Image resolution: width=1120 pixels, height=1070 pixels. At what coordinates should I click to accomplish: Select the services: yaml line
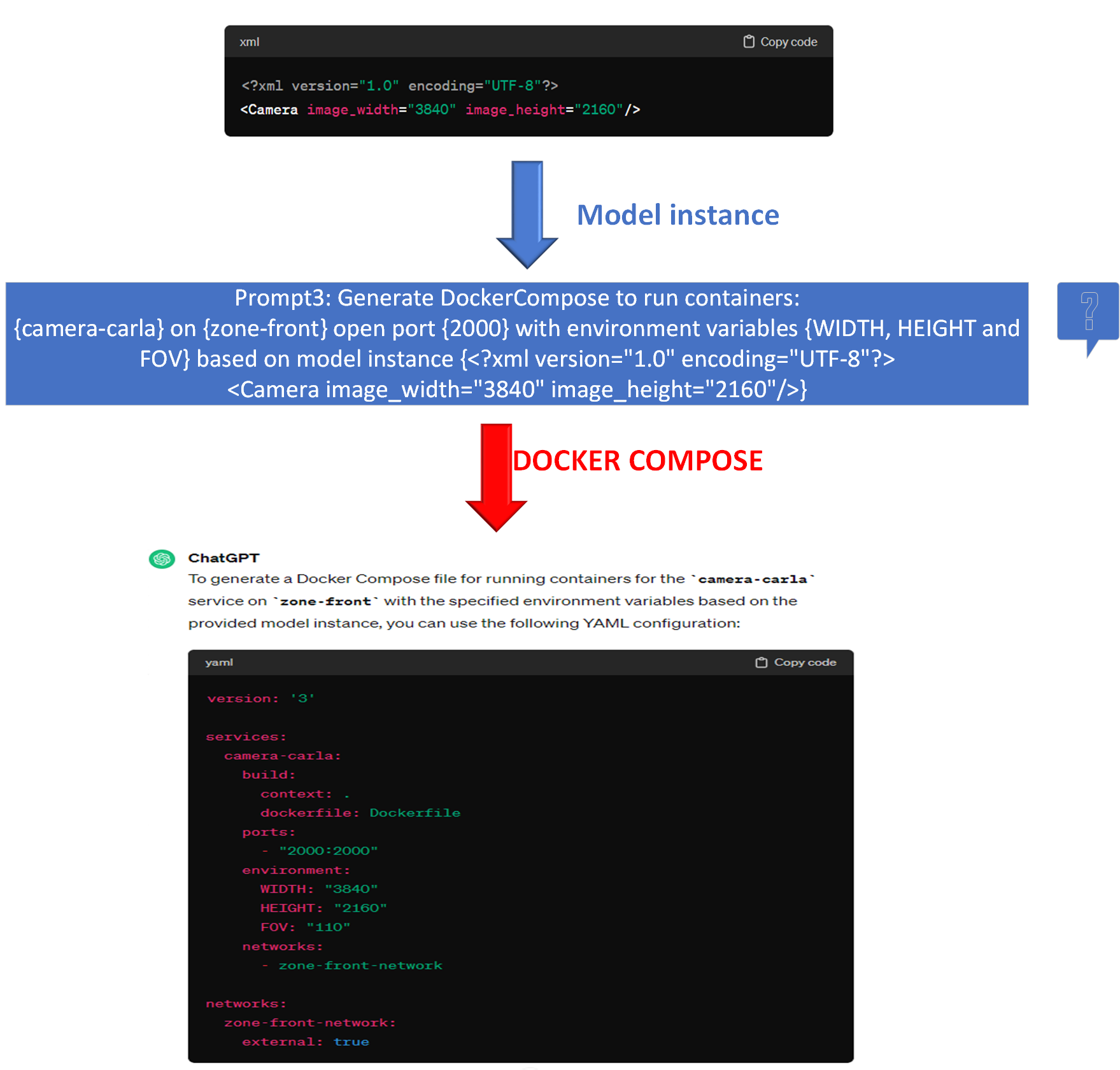[246, 736]
